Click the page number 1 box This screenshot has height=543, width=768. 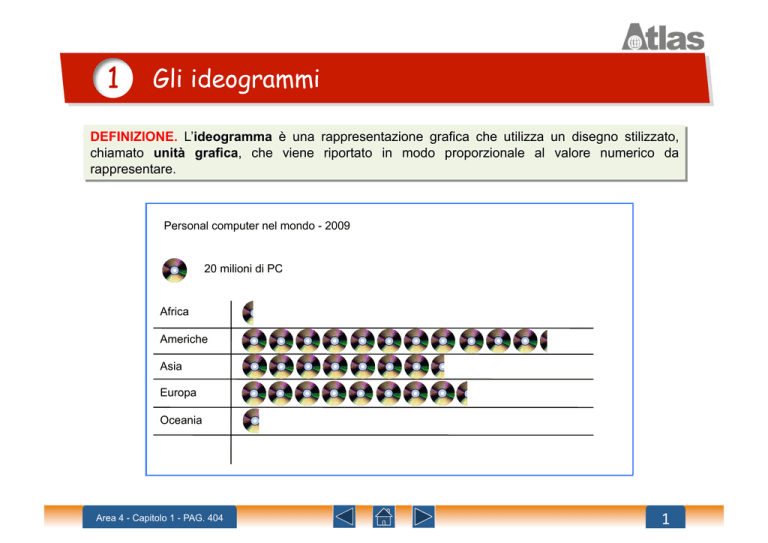pyautogui.click(x=665, y=518)
